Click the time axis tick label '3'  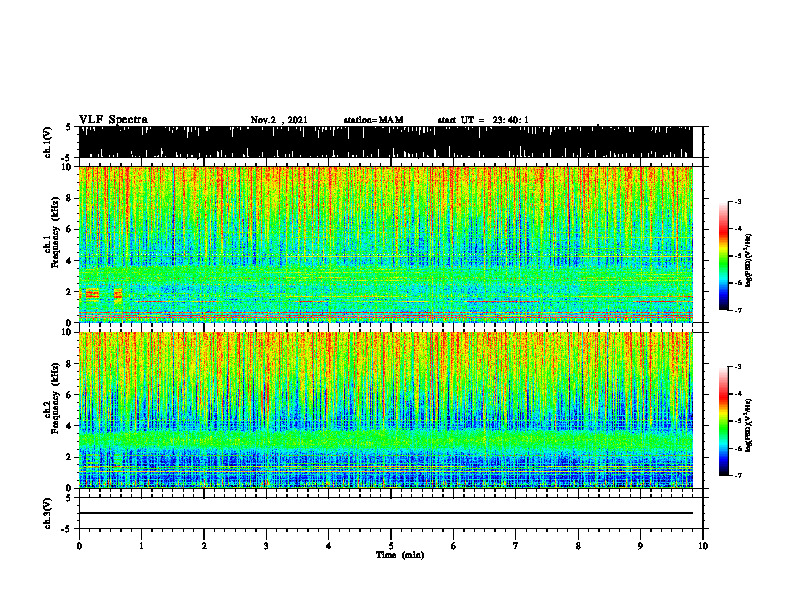pos(266,546)
